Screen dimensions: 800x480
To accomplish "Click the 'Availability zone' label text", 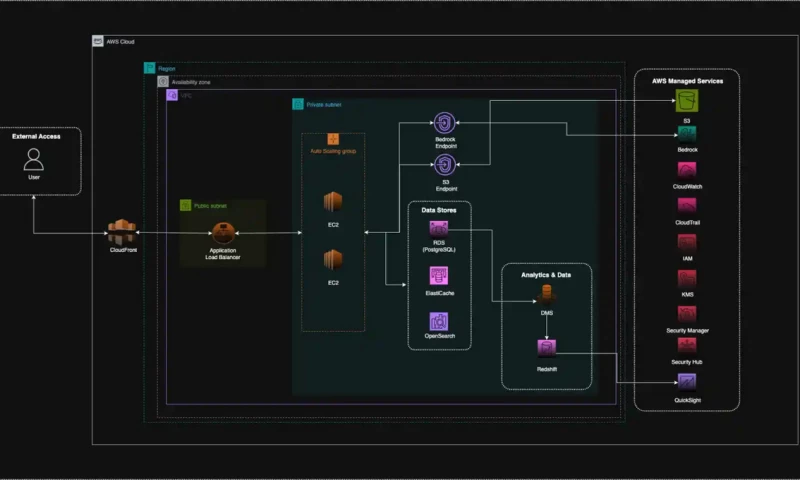I will point(191,82).
